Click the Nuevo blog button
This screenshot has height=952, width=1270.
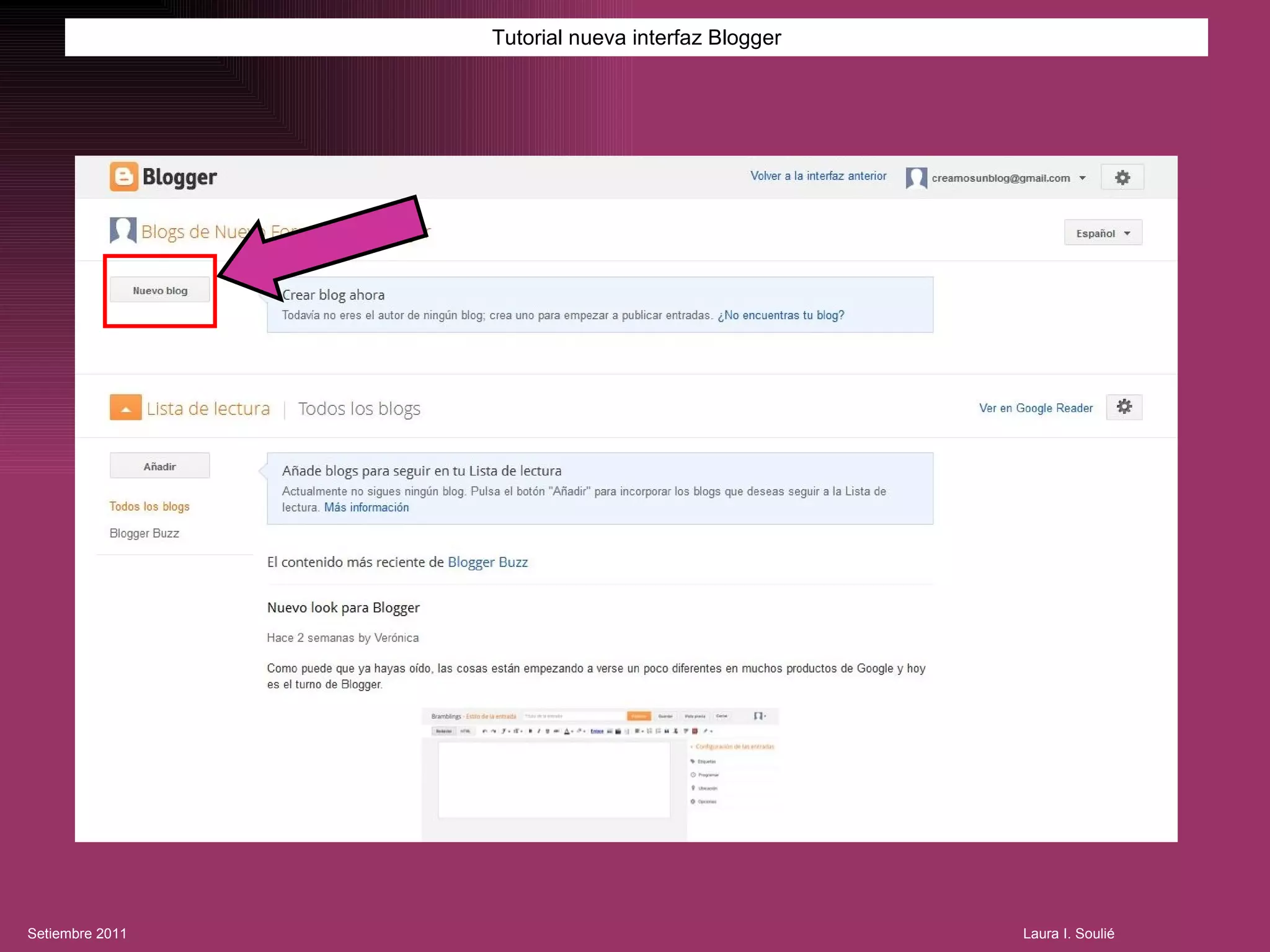click(x=160, y=290)
